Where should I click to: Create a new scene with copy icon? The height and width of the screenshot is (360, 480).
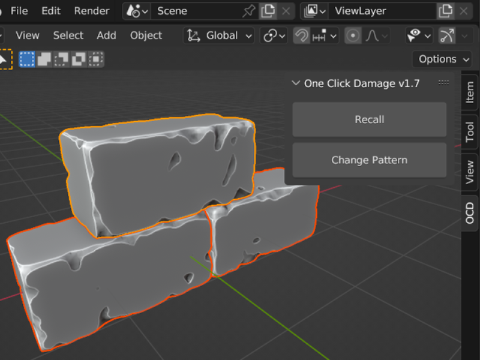pyautogui.click(x=268, y=11)
